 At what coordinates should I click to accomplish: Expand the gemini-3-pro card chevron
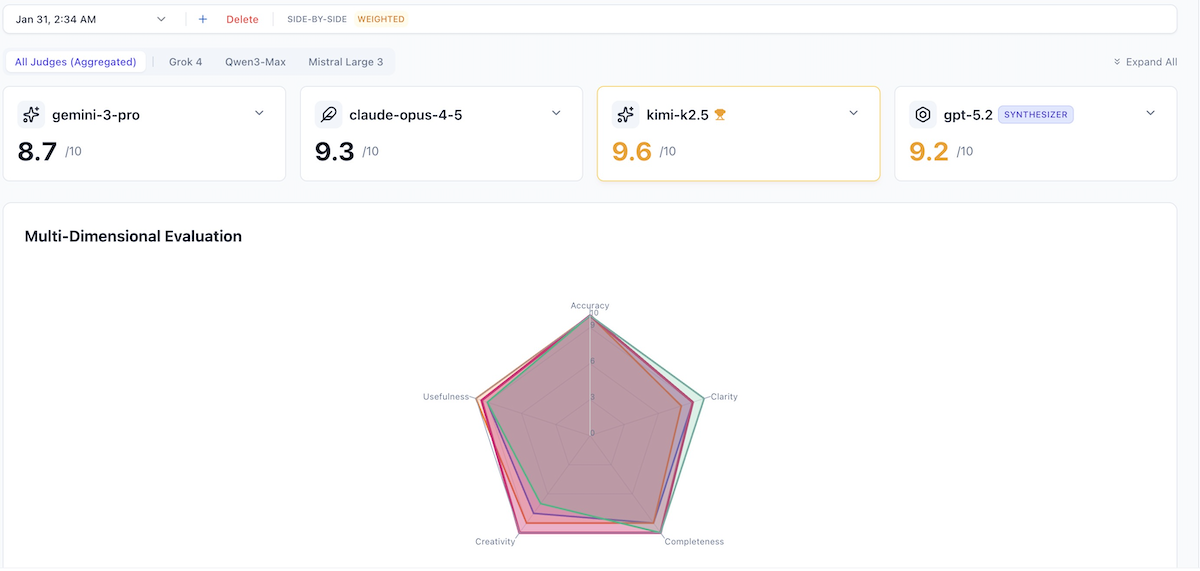coord(259,113)
